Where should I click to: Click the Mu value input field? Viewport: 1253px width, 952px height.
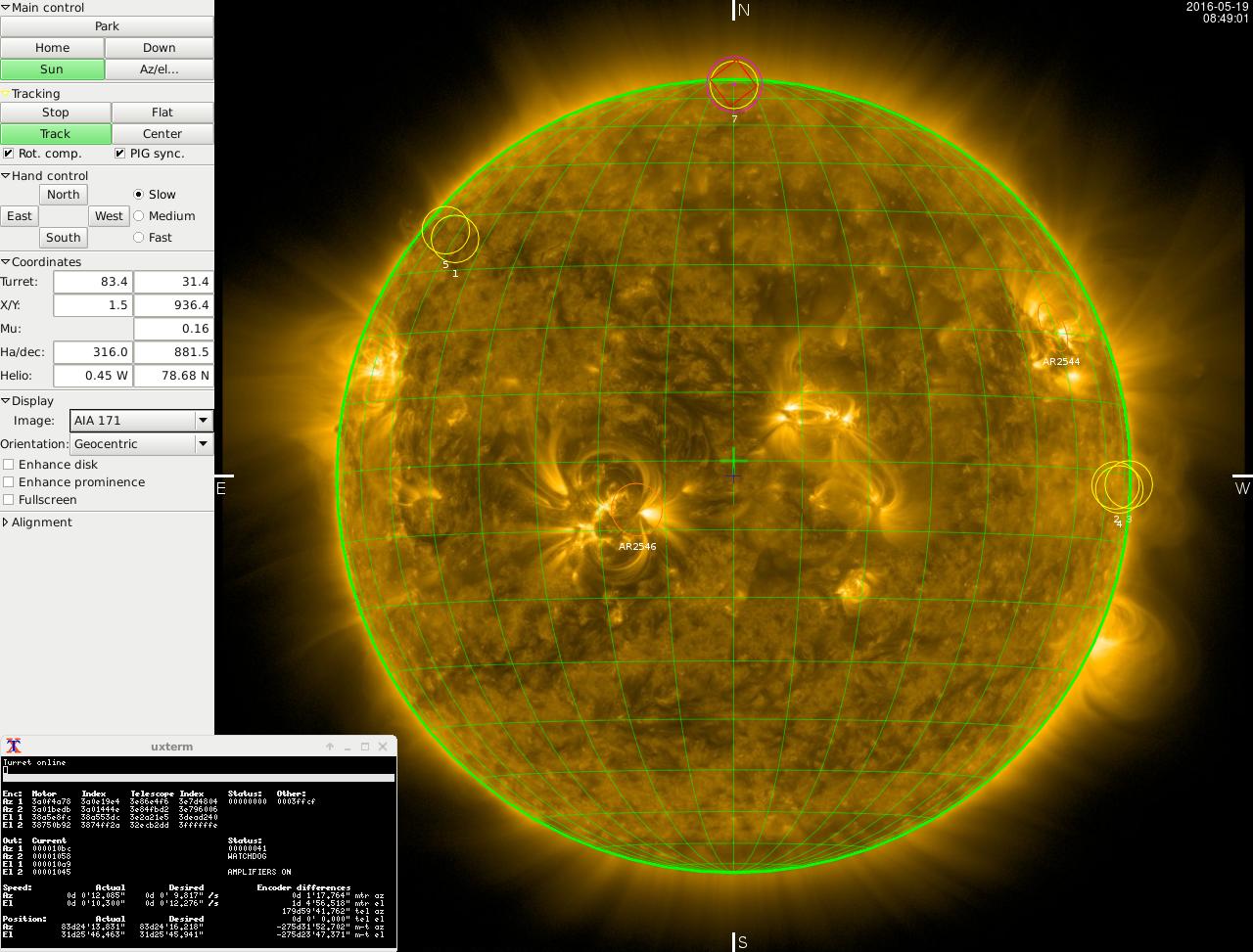(173, 329)
